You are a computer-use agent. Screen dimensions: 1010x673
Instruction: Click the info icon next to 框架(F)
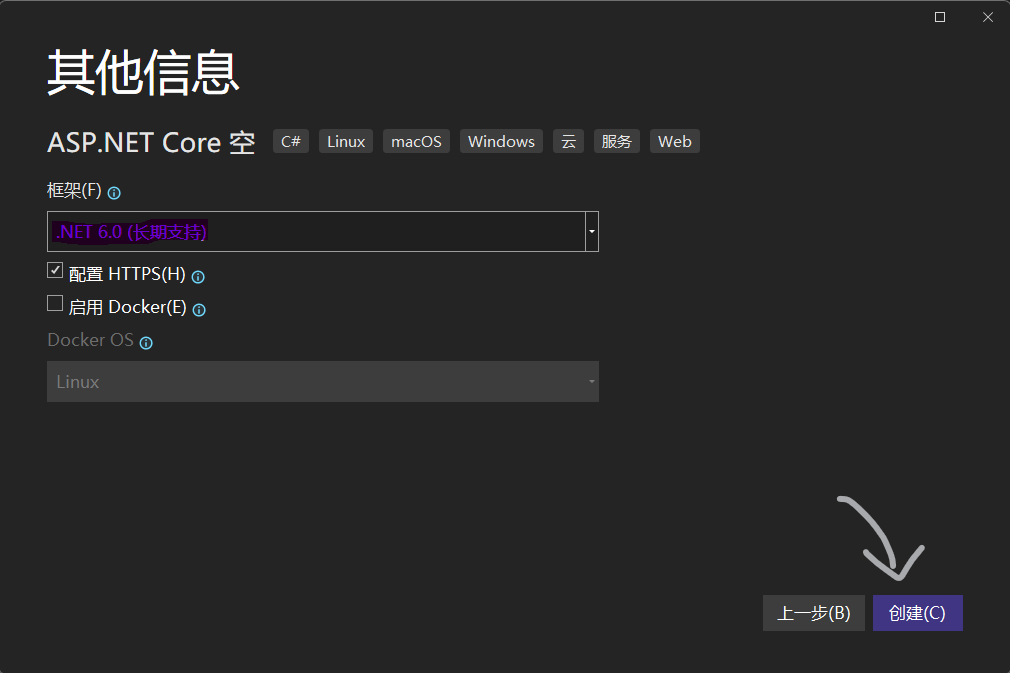click(x=114, y=193)
